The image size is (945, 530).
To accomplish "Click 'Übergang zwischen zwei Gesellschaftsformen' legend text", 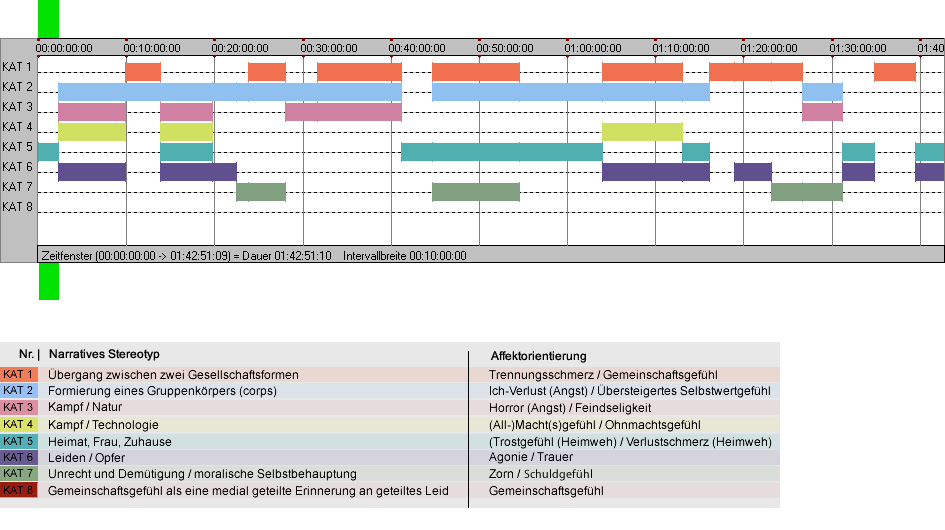I will [x=173, y=374].
